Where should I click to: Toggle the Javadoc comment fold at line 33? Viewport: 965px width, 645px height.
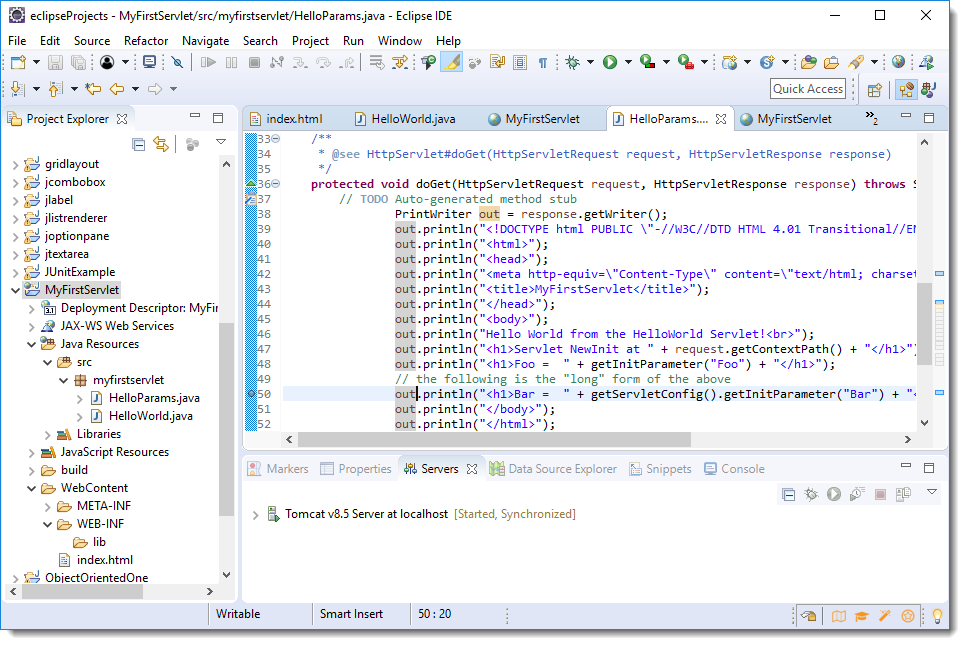(276, 138)
